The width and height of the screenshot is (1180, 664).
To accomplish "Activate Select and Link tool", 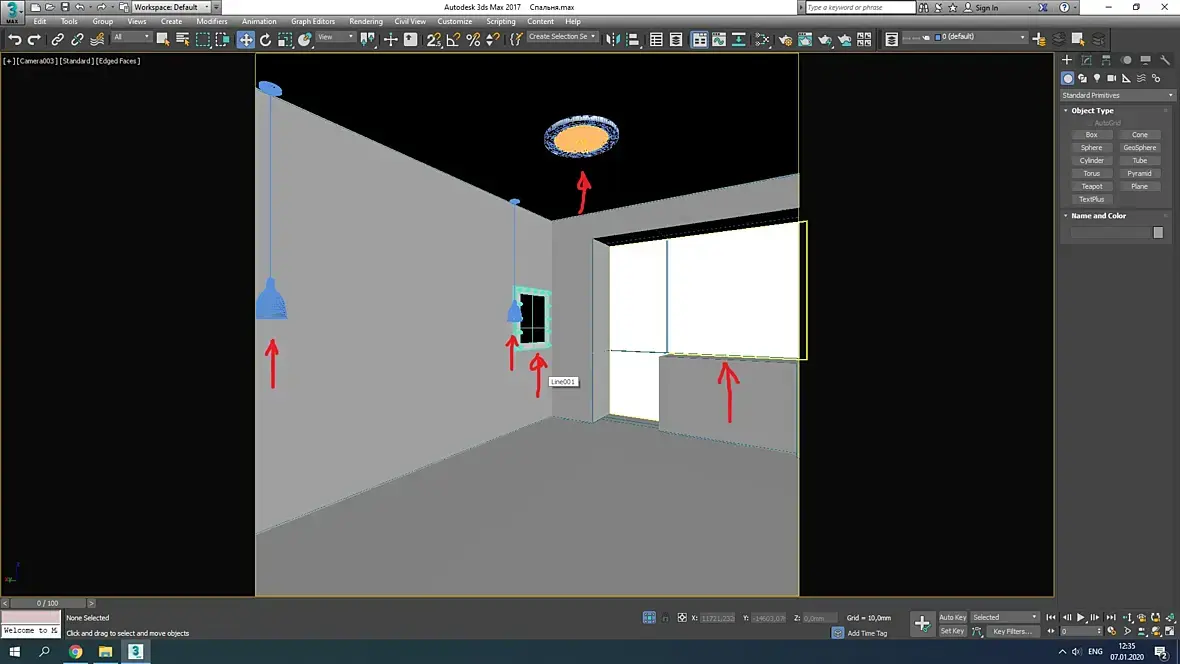I will click(x=57, y=39).
